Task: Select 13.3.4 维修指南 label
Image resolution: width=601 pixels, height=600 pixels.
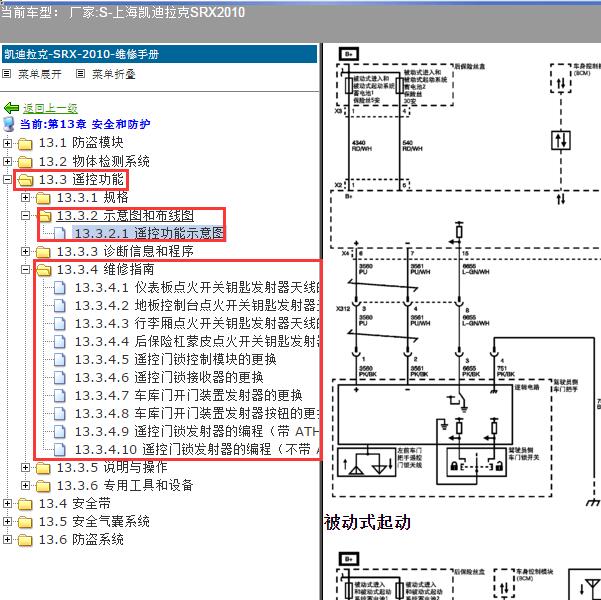Action: (106, 270)
